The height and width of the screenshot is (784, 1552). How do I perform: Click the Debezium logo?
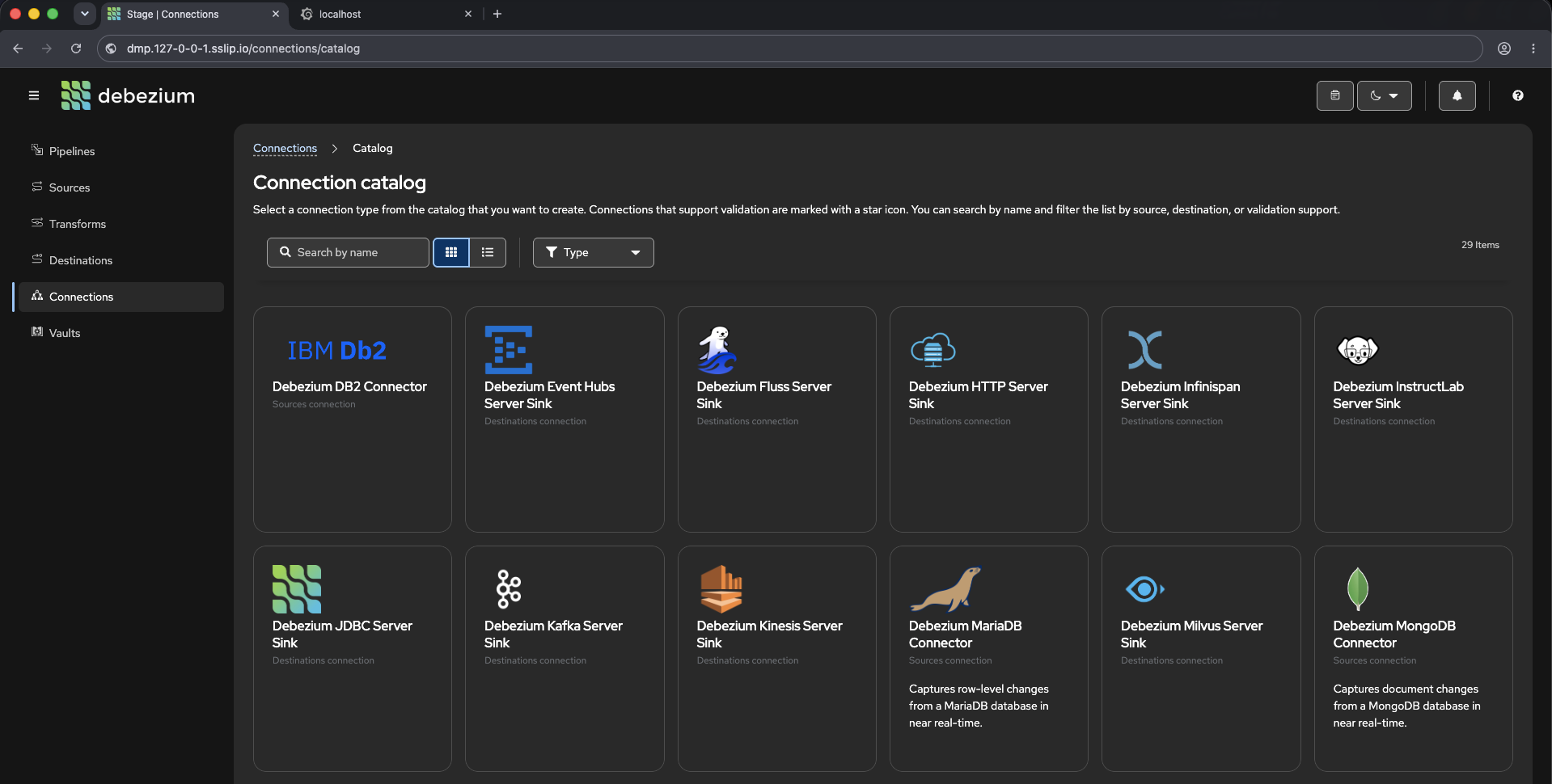click(x=128, y=95)
